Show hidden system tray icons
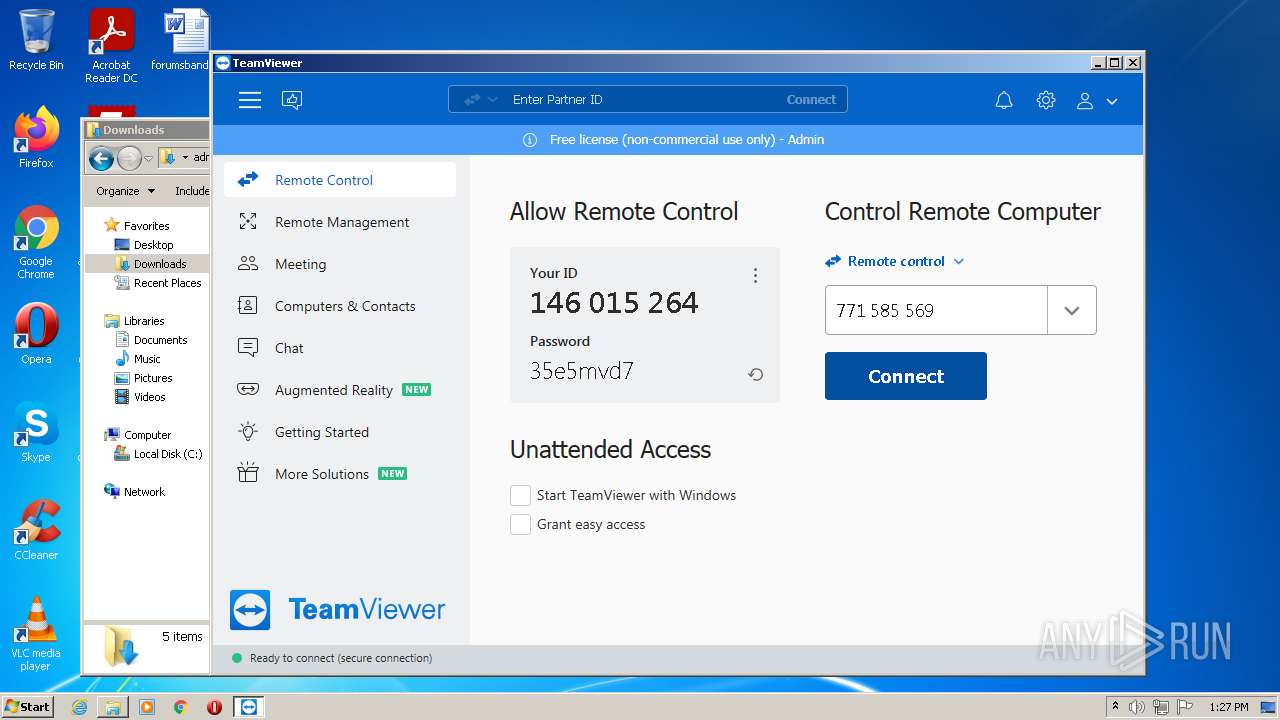Viewport: 1280px width, 720px height. click(x=1115, y=707)
